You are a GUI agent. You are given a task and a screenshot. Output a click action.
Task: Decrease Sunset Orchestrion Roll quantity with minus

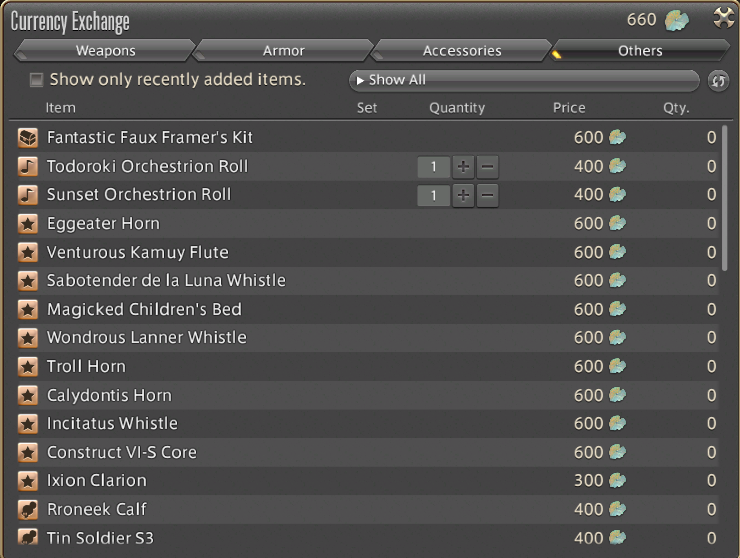pos(488,195)
